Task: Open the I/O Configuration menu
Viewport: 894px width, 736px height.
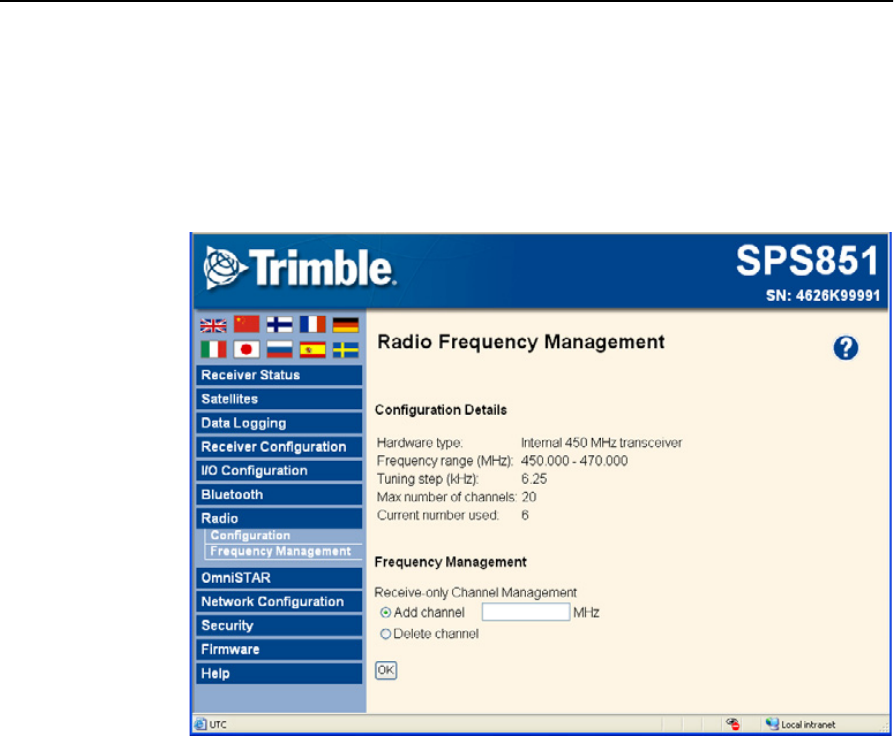Action: point(279,471)
